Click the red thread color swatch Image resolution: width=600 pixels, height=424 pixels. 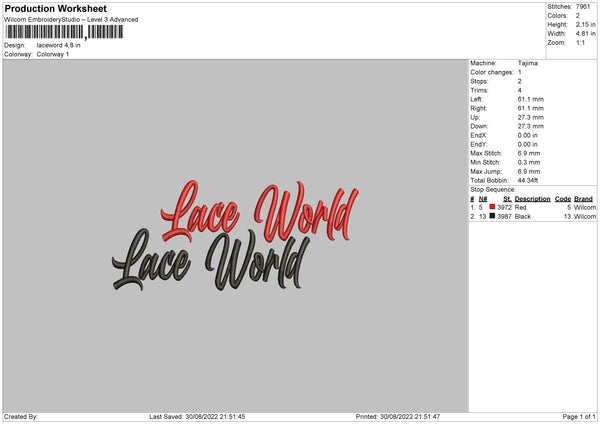[492, 207]
